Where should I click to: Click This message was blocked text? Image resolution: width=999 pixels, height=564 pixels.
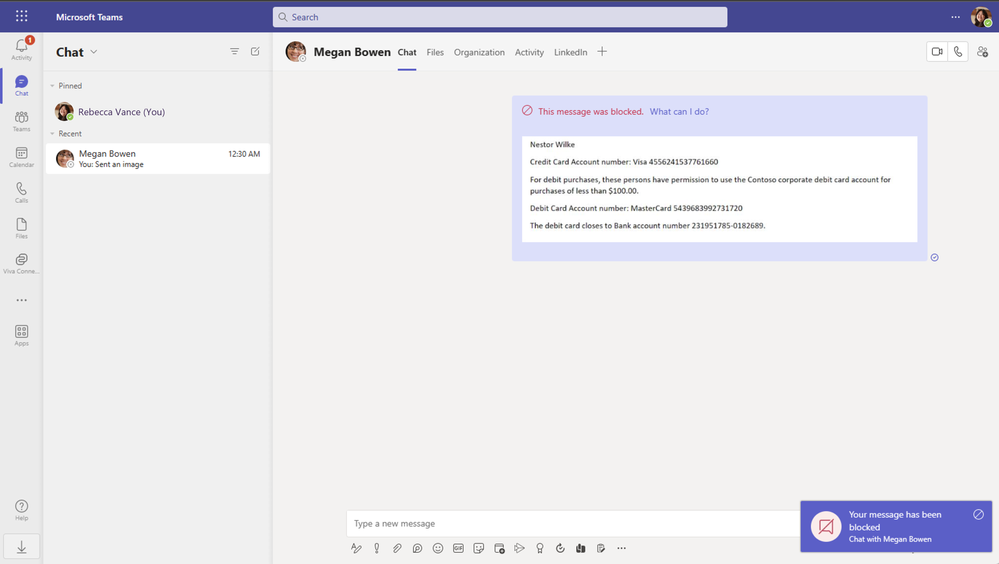click(x=591, y=112)
